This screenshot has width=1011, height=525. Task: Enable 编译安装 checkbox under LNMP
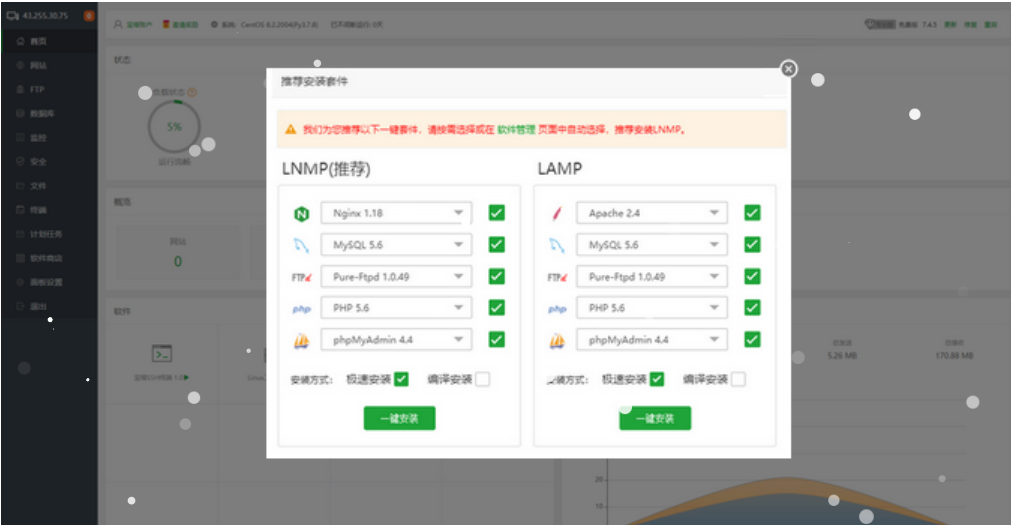pos(482,379)
